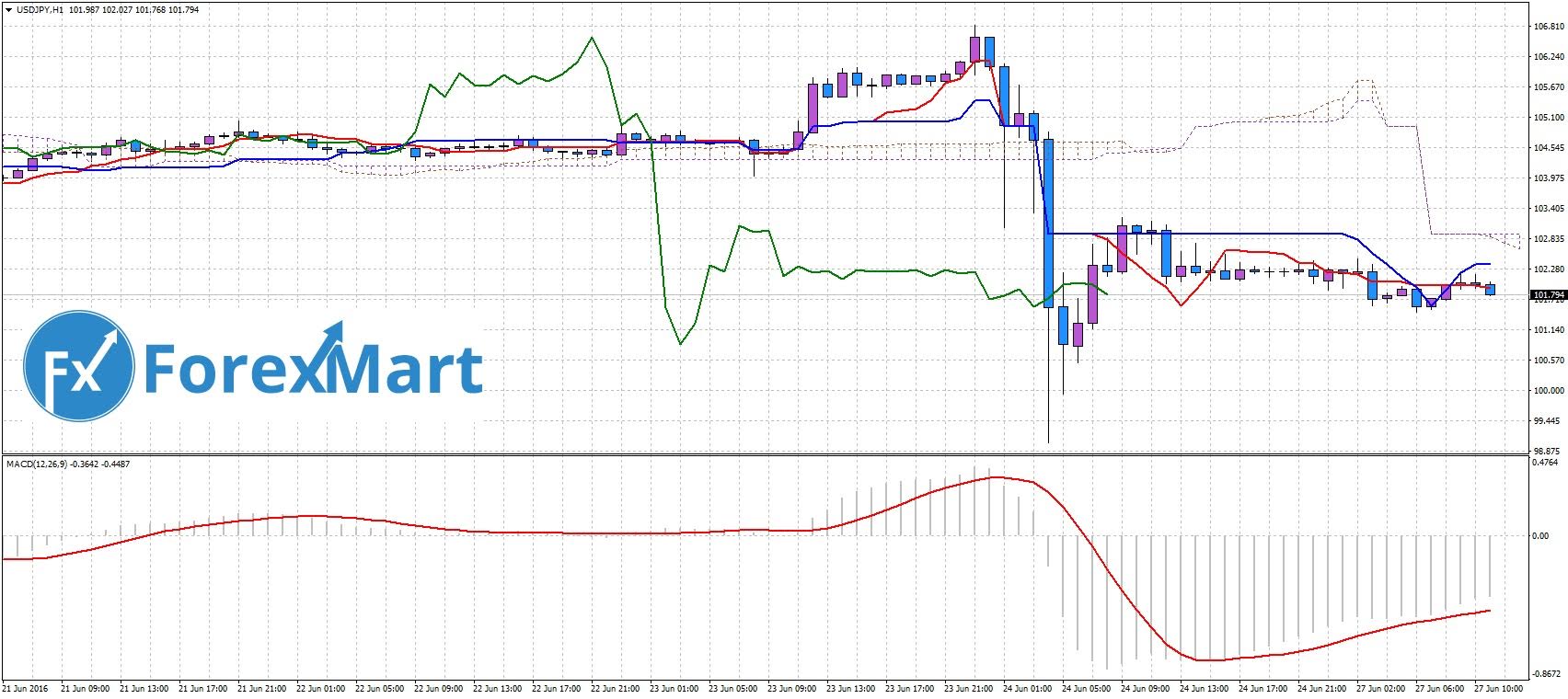Click the 24 Jun 21:00 time label
This screenshot has height=699, width=1568.
pyautogui.click(x=1322, y=688)
